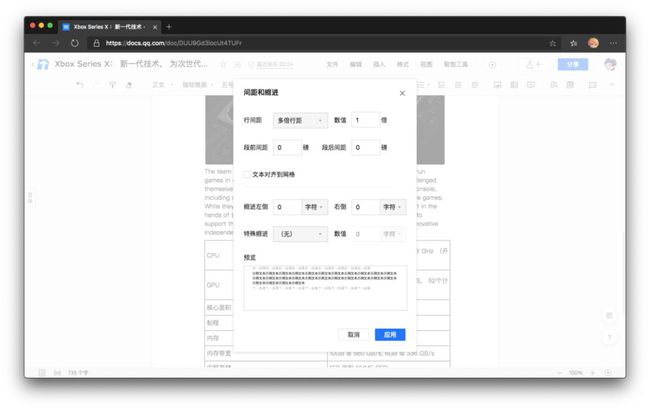
Task: Reload the page with the refresh icon
Action: (x=75, y=43)
